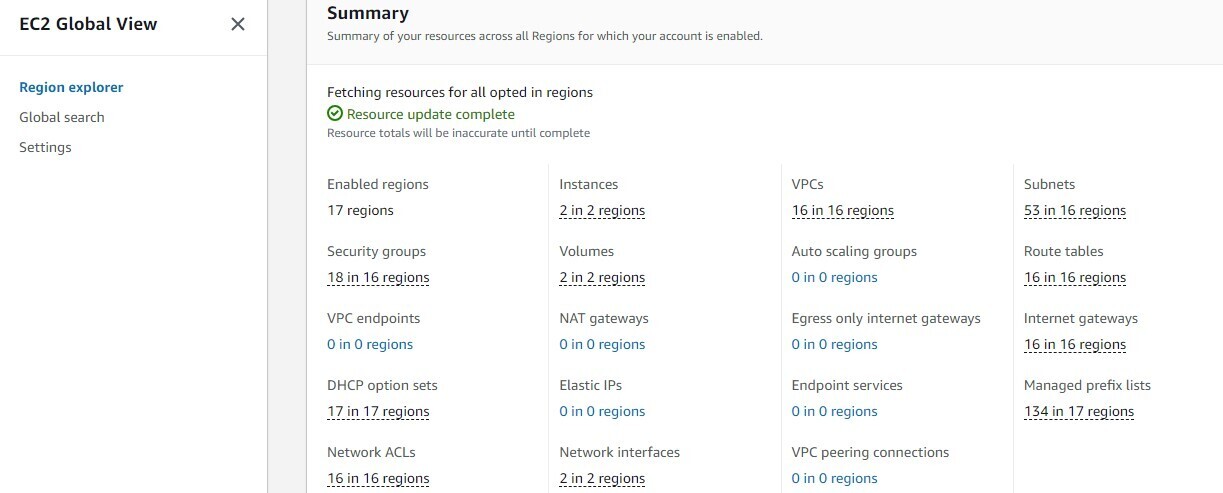Viewport: 1223px width, 493px height.
Task: Close the EC2 Global View sidebar
Action: (238, 24)
